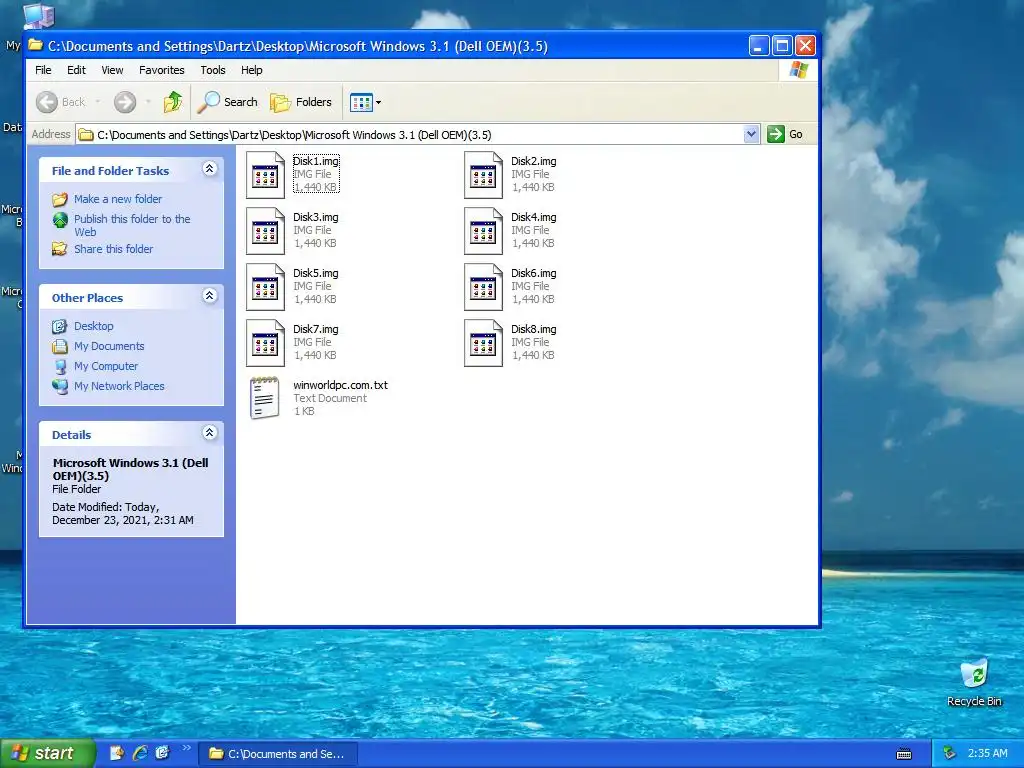This screenshot has width=1024, height=768.
Task: Click the winworldpc.com.txt file name
Action: [340, 385]
